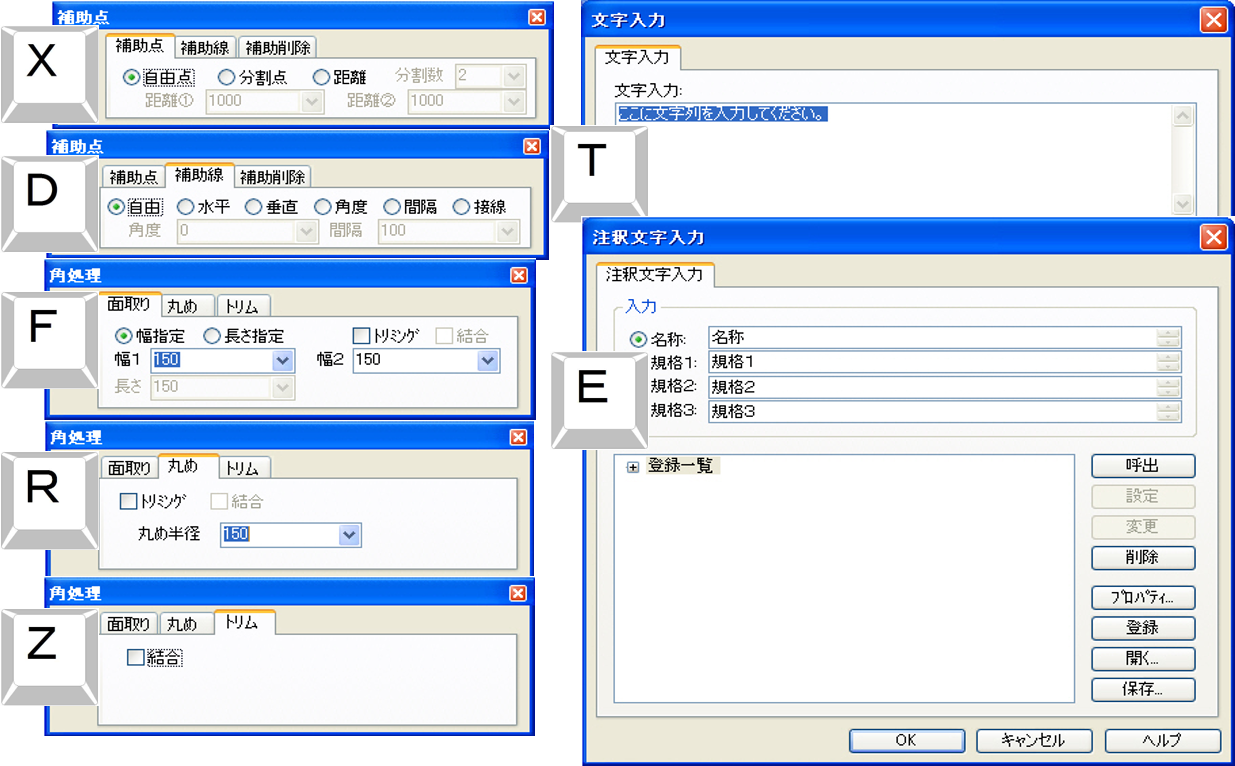This screenshot has width=1235, height=766.
Task: Click the X keyboard key icon
Action: pyautogui.click(x=42, y=63)
